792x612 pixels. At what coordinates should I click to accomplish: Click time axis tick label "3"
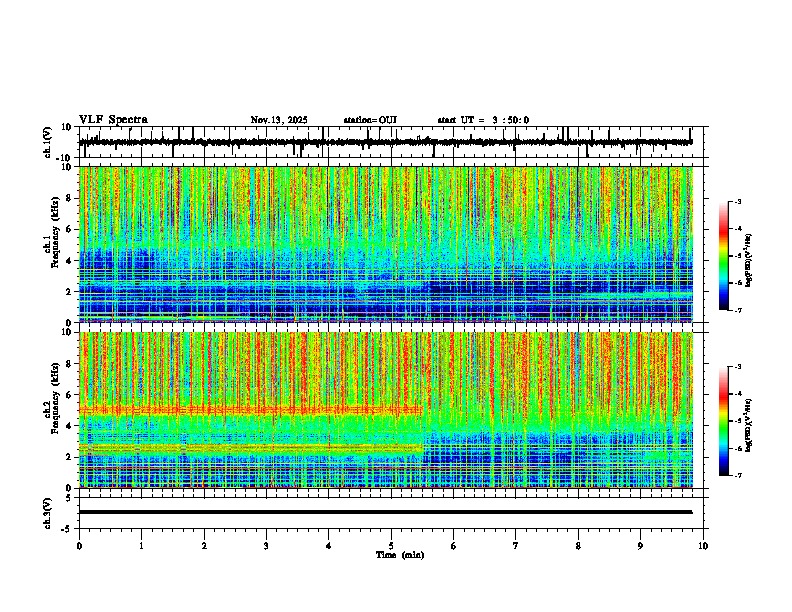click(x=266, y=546)
